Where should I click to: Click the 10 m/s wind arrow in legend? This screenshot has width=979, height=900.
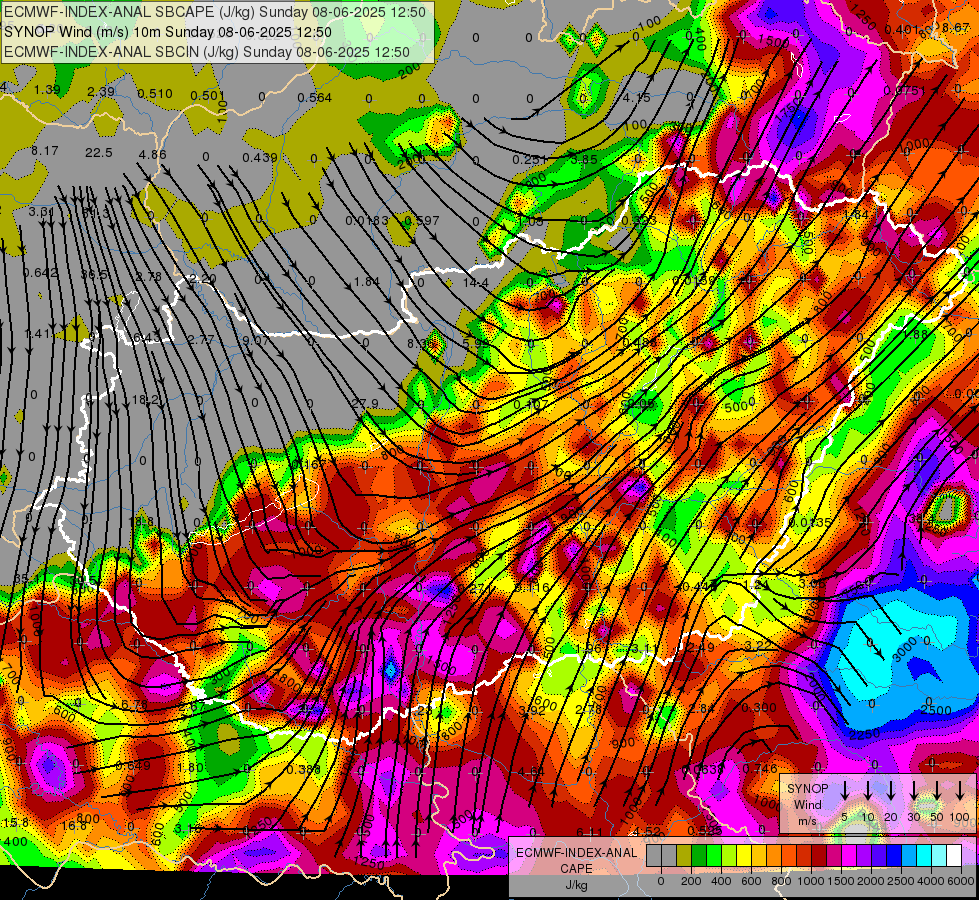click(868, 791)
